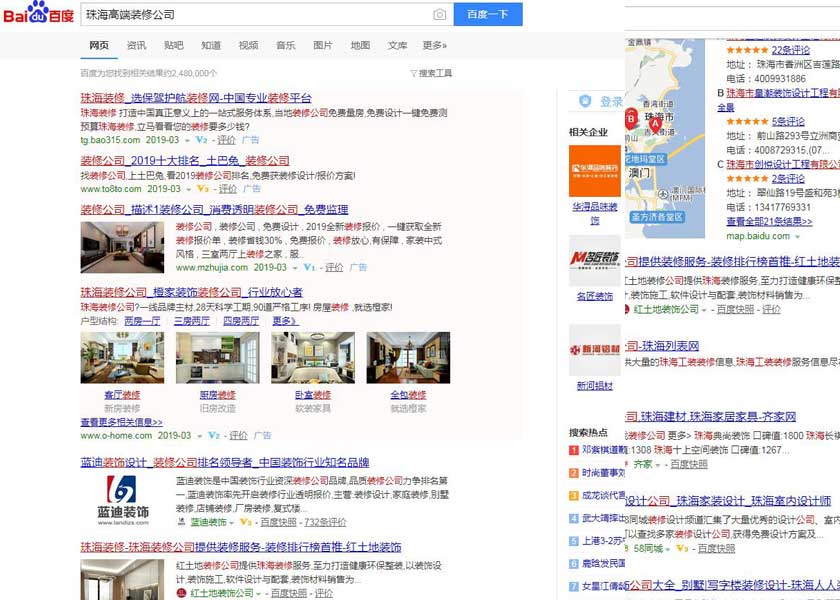Click the 蓝迪装饰 logo image

point(123,500)
